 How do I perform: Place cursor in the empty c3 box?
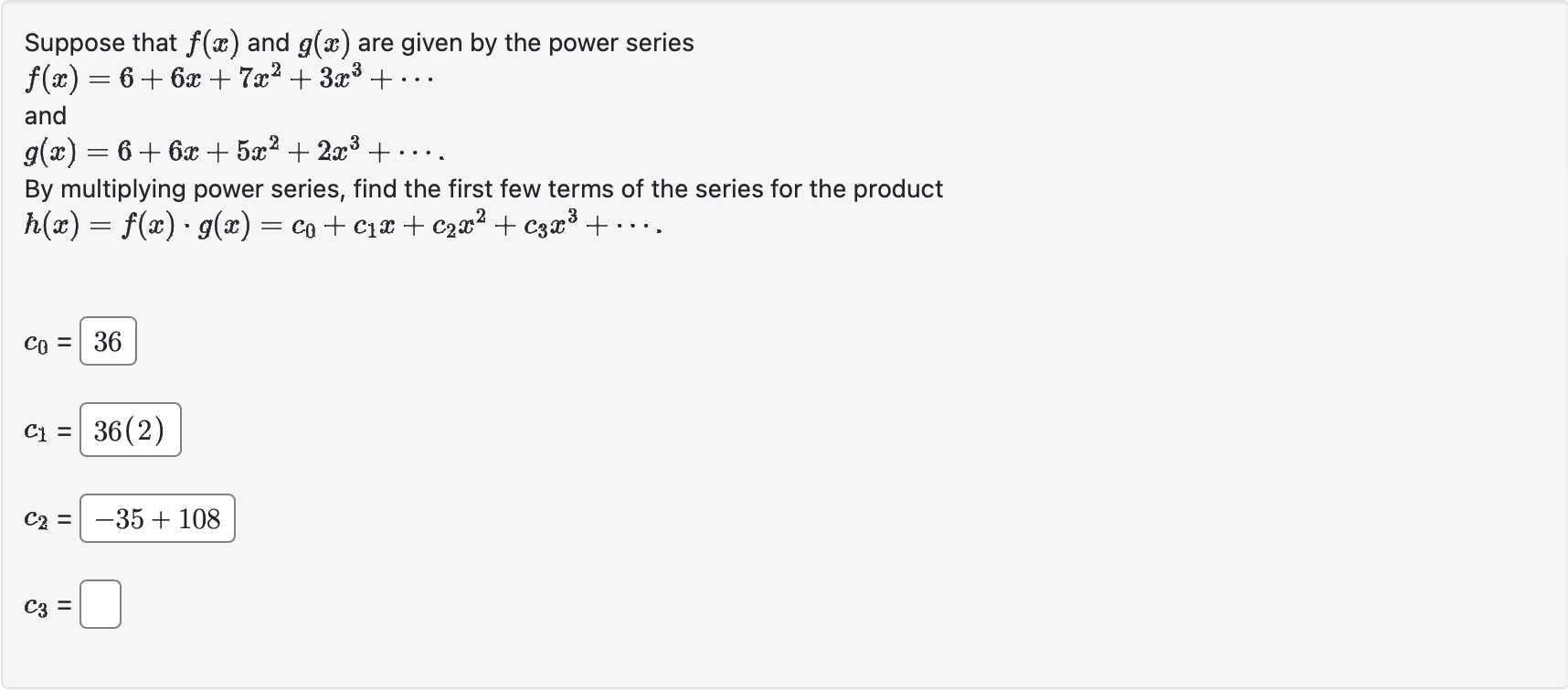coord(101,604)
